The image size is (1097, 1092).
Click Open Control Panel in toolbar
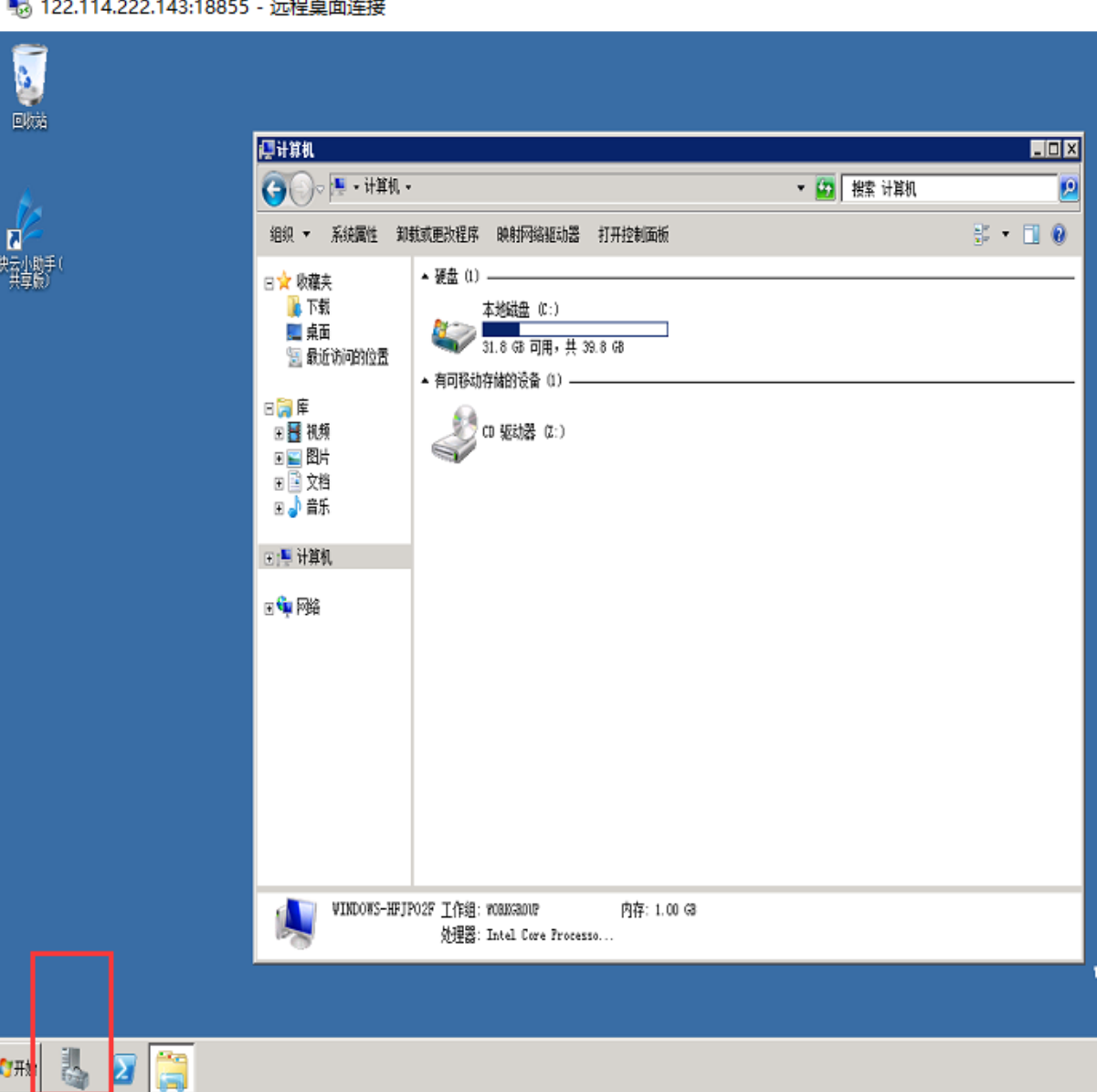(633, 235)
